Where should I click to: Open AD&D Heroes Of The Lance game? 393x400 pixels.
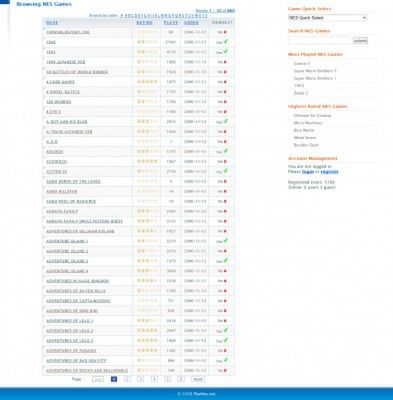pyautogui.click(x=73, y=182)
